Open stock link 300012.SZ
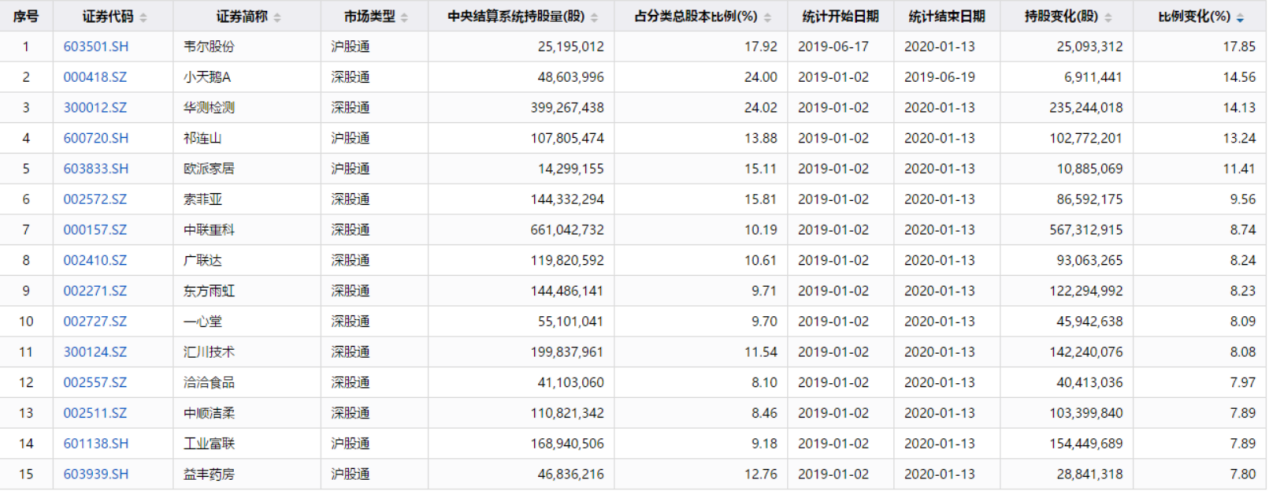 (x=95, y=108)
